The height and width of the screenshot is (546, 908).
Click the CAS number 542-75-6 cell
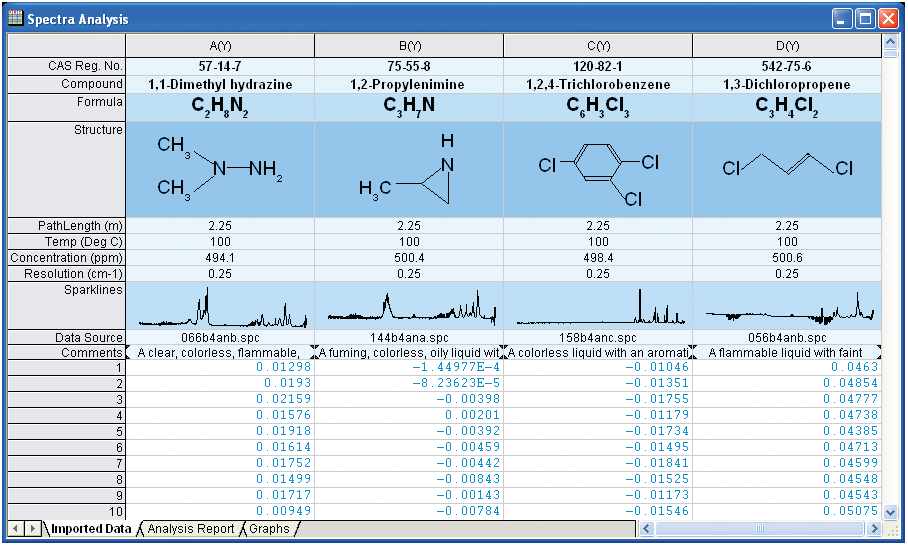[787, 66]
